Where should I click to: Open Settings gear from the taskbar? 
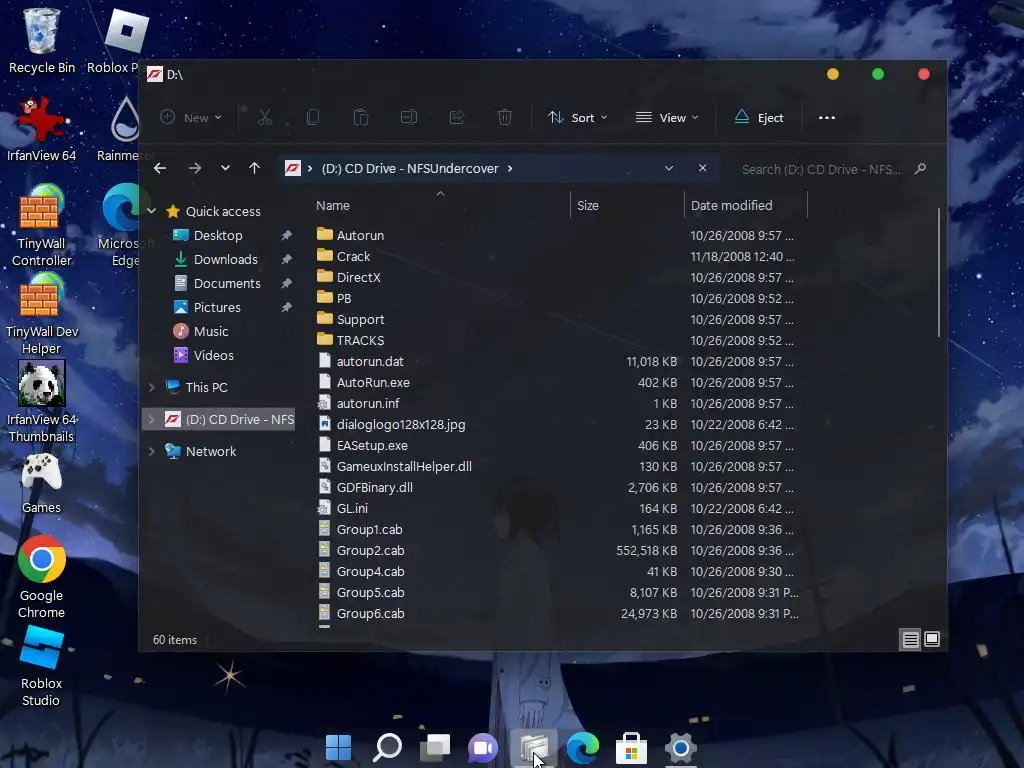[680, 748]
